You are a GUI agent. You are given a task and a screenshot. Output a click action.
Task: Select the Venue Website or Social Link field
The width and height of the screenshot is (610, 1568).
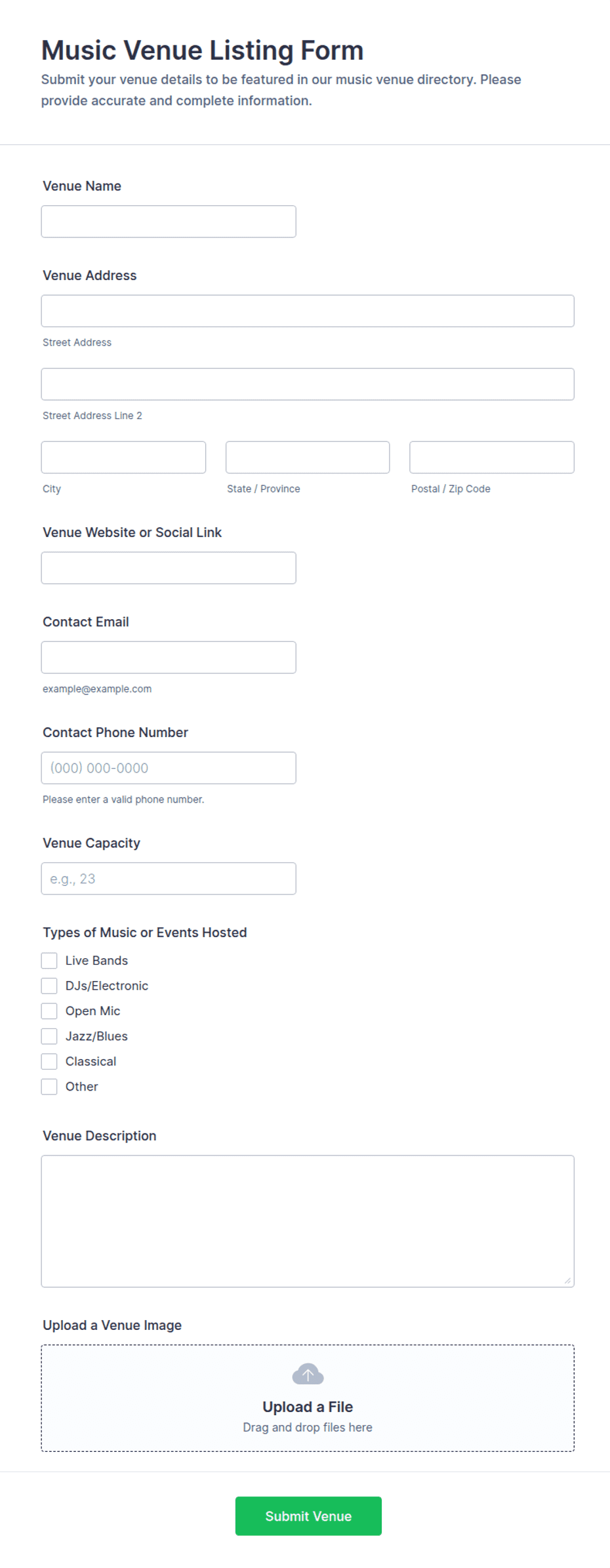(169, 568)
